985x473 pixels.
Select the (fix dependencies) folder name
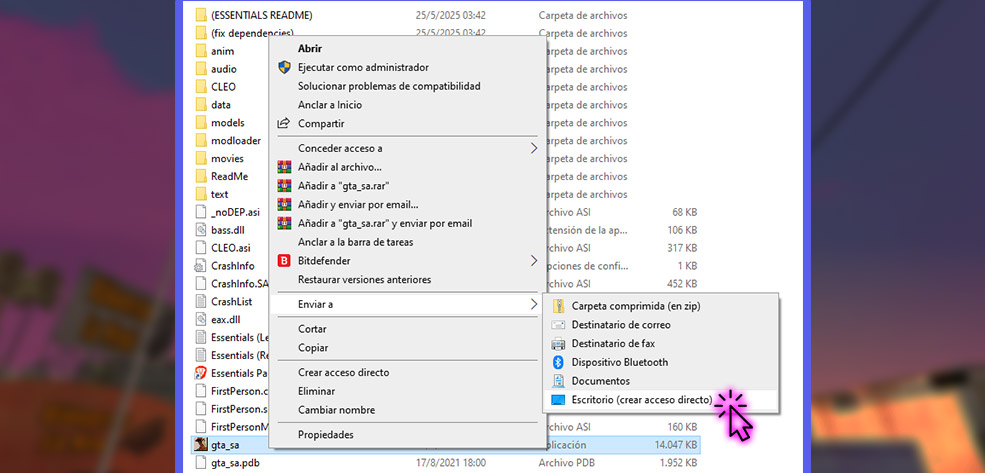coord(252,33)
